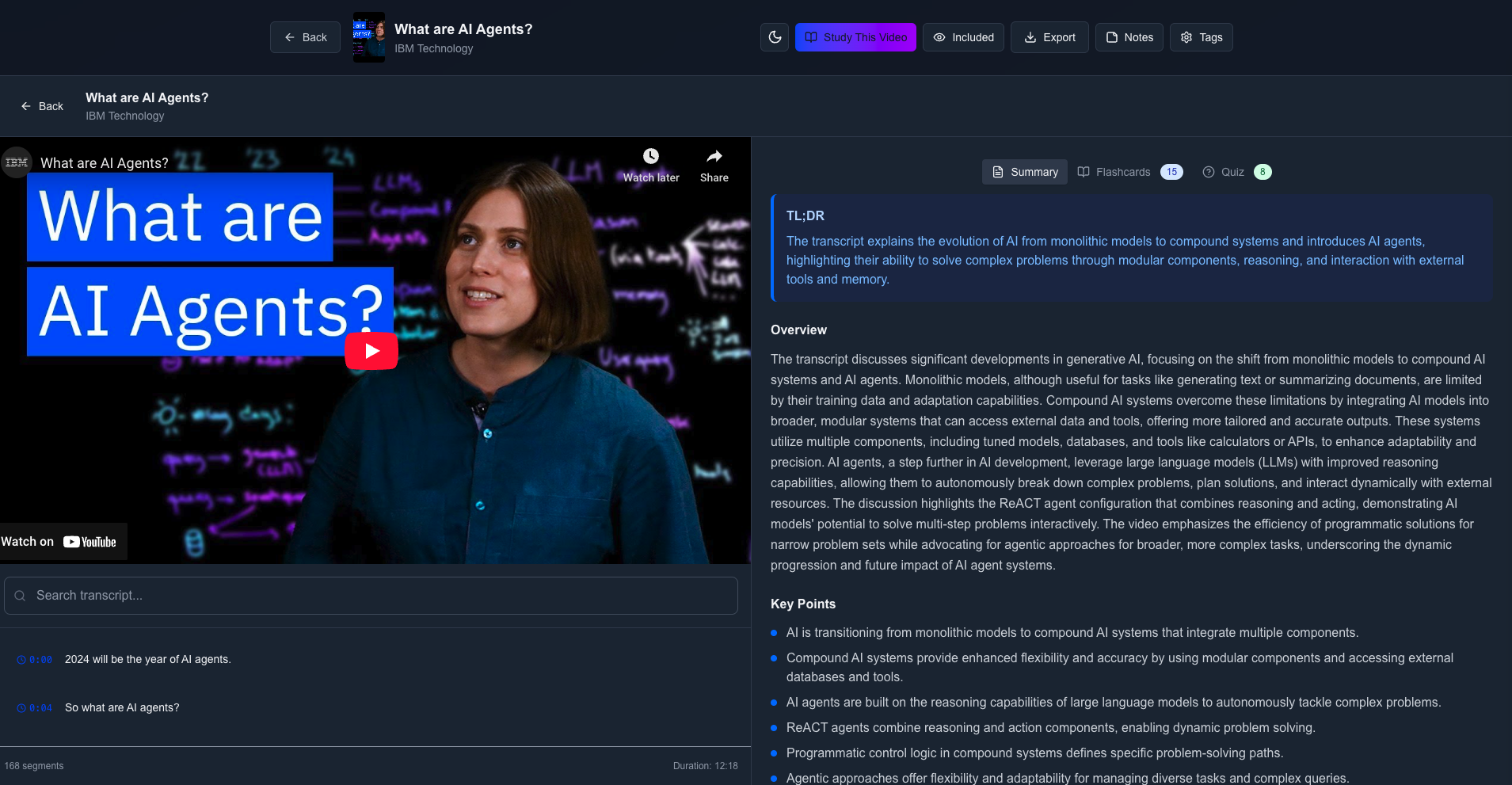Open the video thumbnail in top header

click(x=369, y=37)
